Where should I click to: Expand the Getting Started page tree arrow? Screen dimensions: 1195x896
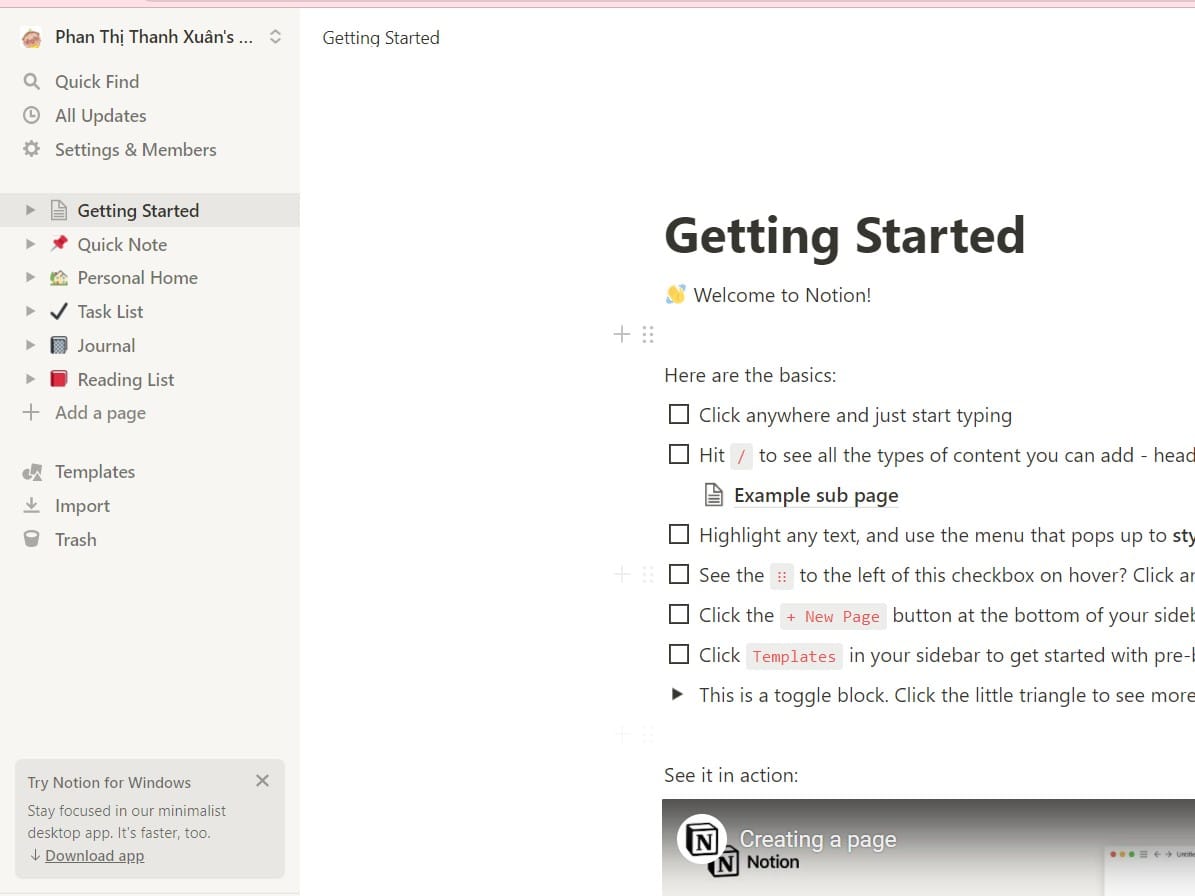pos(30,210)
